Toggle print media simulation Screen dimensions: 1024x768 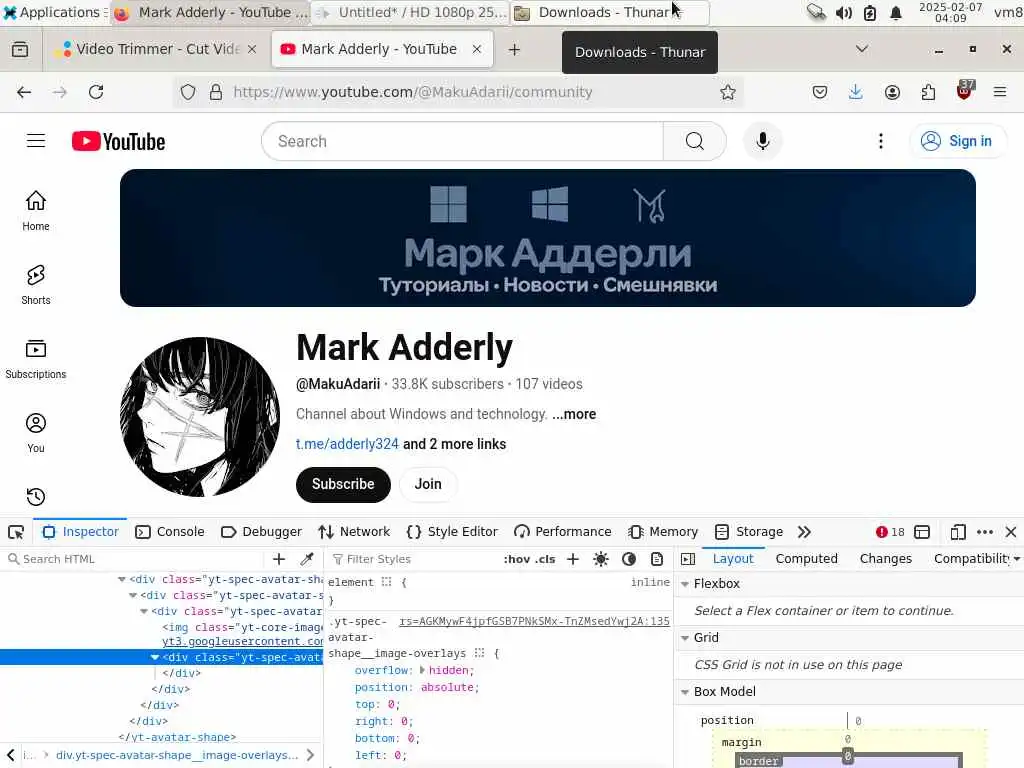pos(657,559)
